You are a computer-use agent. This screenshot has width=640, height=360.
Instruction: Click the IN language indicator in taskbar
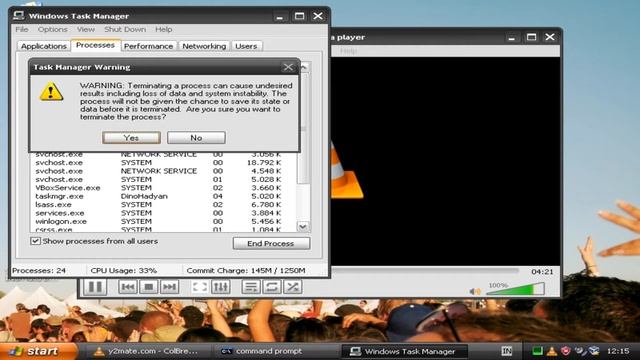[507, 351]
